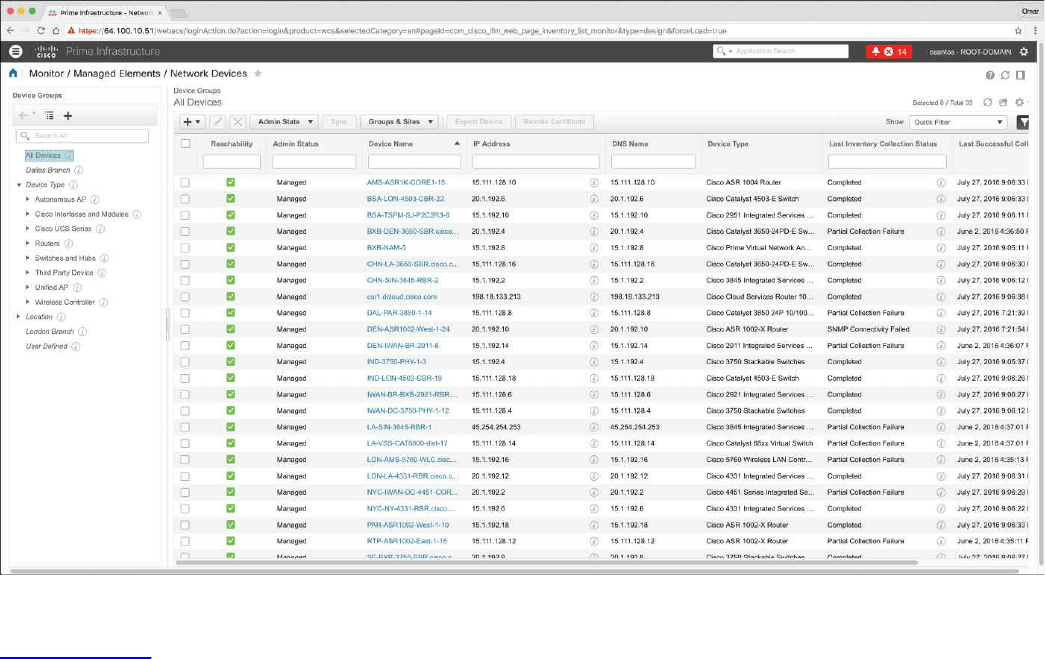Open the DEN-IWAN-BR-2911-8 device link

pyautogui.click(x=403, y=346)
